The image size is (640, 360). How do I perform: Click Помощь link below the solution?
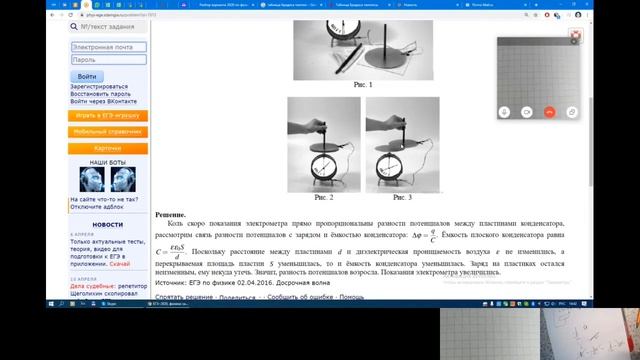pos(351,297)
